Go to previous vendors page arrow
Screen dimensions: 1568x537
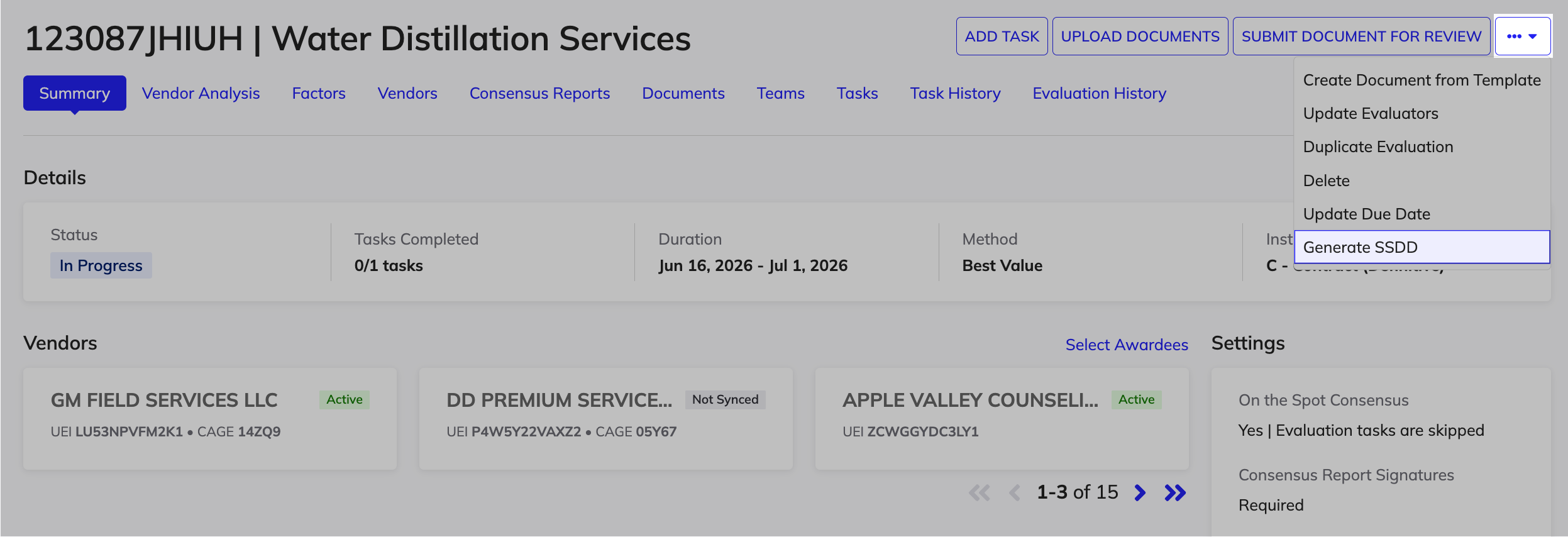(x=1014, y=492)
